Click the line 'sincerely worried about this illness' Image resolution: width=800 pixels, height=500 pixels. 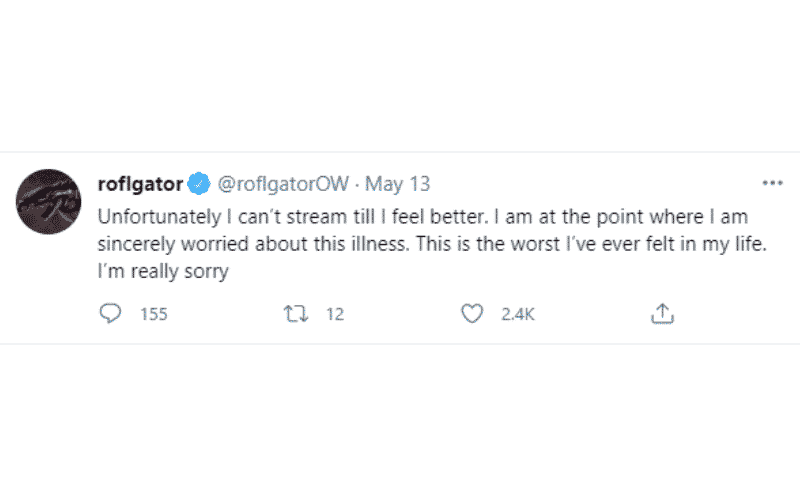(253, 244)
